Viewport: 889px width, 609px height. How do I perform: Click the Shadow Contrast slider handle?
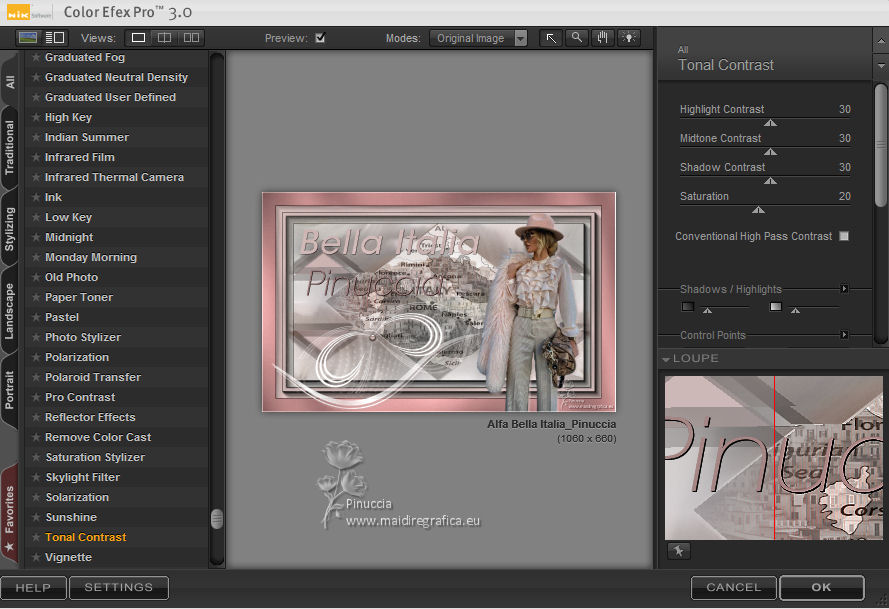point(770,181)
